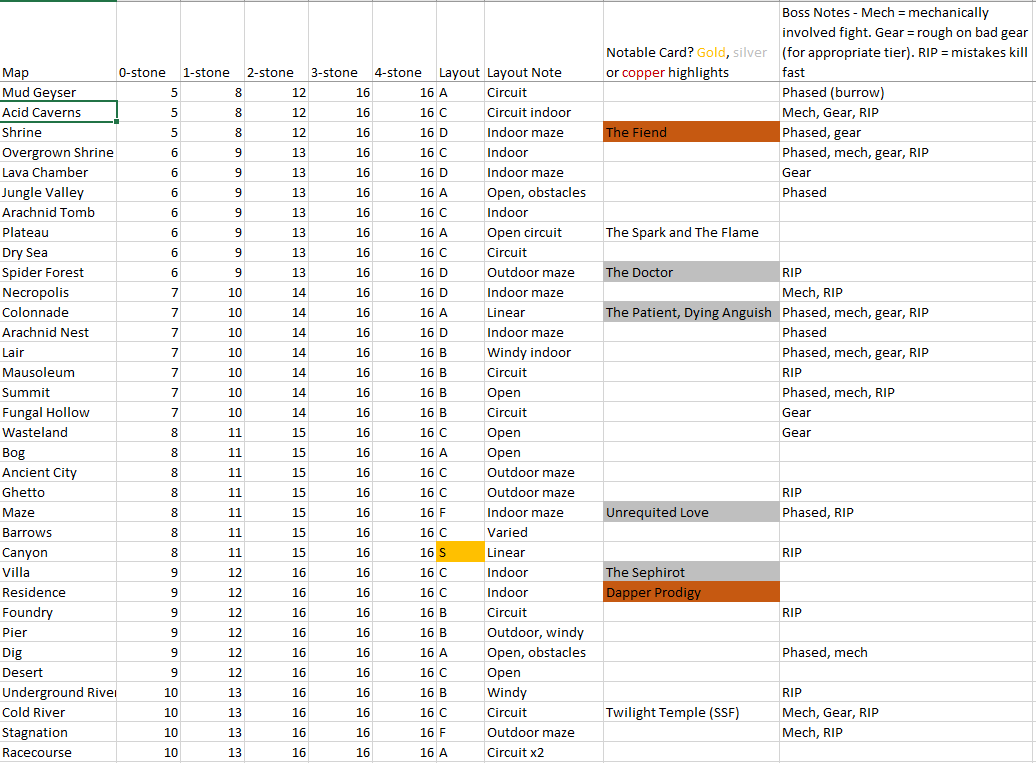Image resolution: width=1036 pixels, height=763 pixels.
Task: Select the orange The Fiend card cell
Action: pos(691,132)
